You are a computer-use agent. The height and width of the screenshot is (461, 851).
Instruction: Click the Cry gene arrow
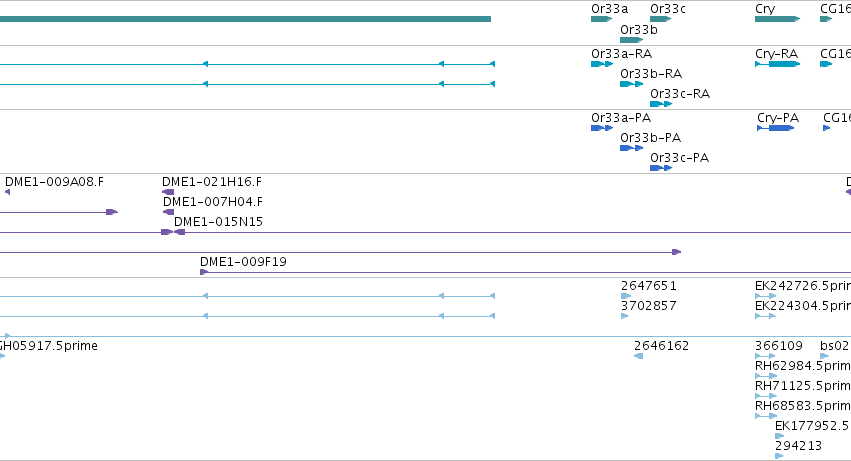[777, 19]
